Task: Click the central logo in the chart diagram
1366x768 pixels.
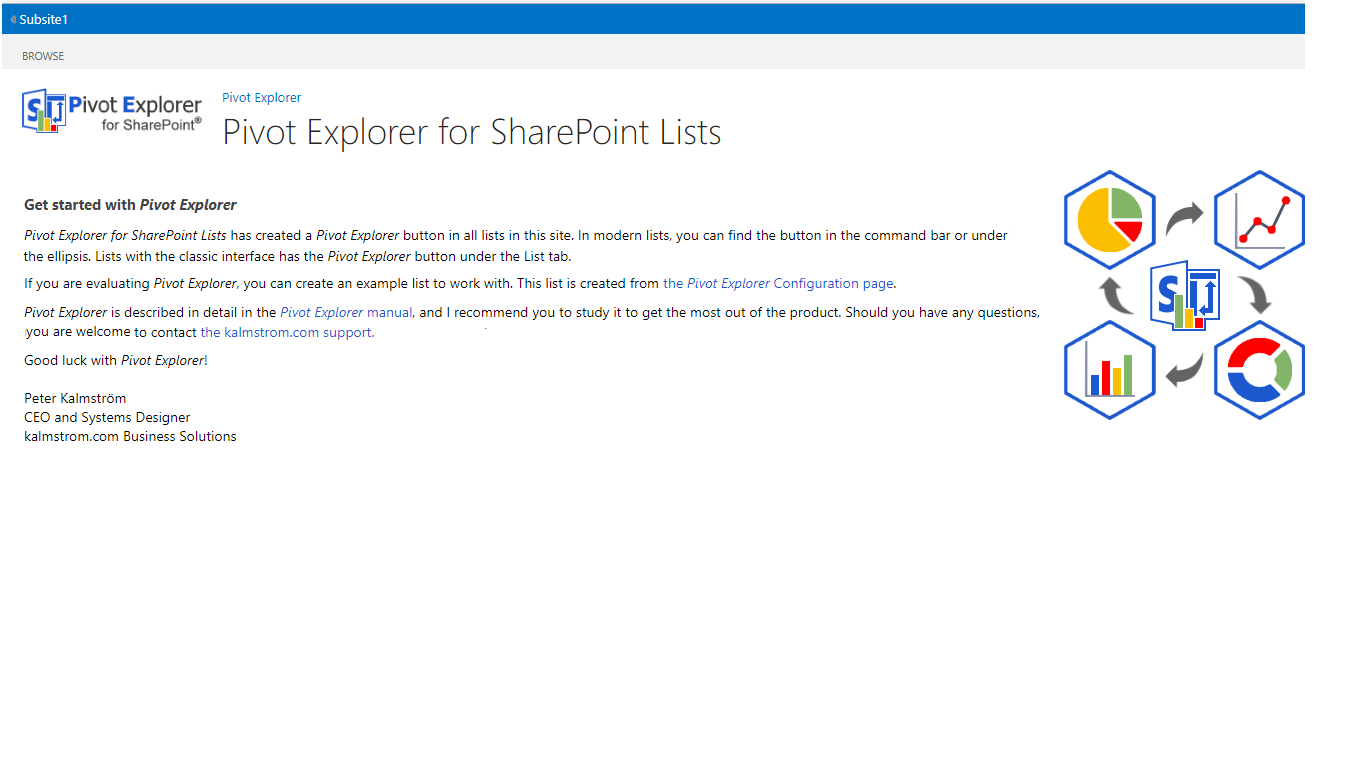Action: point(1185,296)
